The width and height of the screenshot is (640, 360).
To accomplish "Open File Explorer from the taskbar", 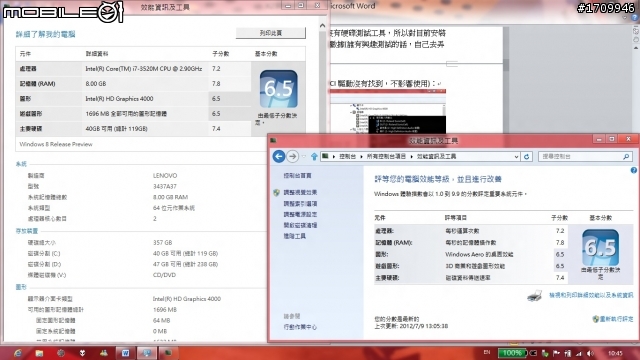I will 39,353.
